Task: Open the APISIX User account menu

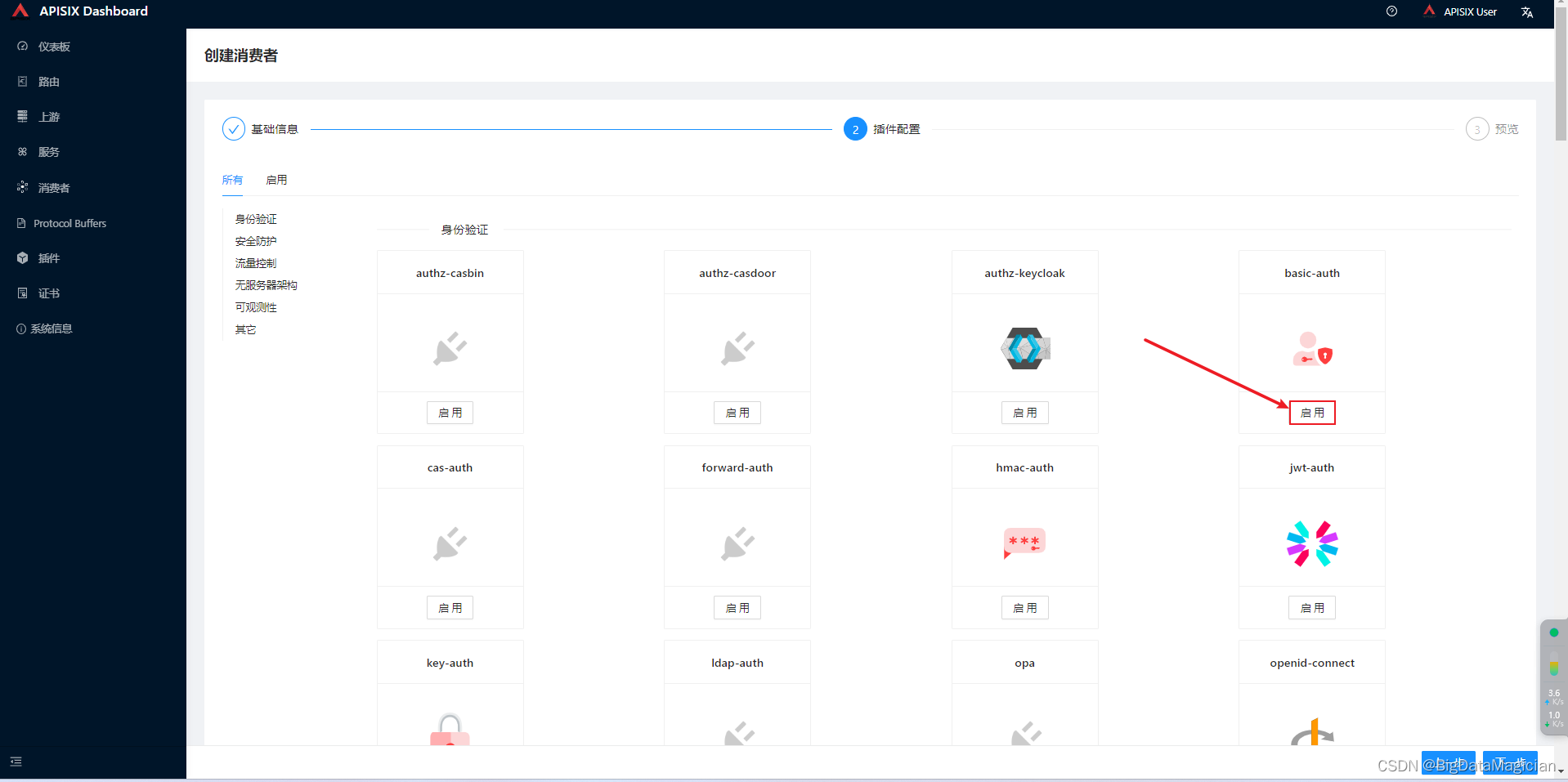Action: click(x=1460, y=11)
